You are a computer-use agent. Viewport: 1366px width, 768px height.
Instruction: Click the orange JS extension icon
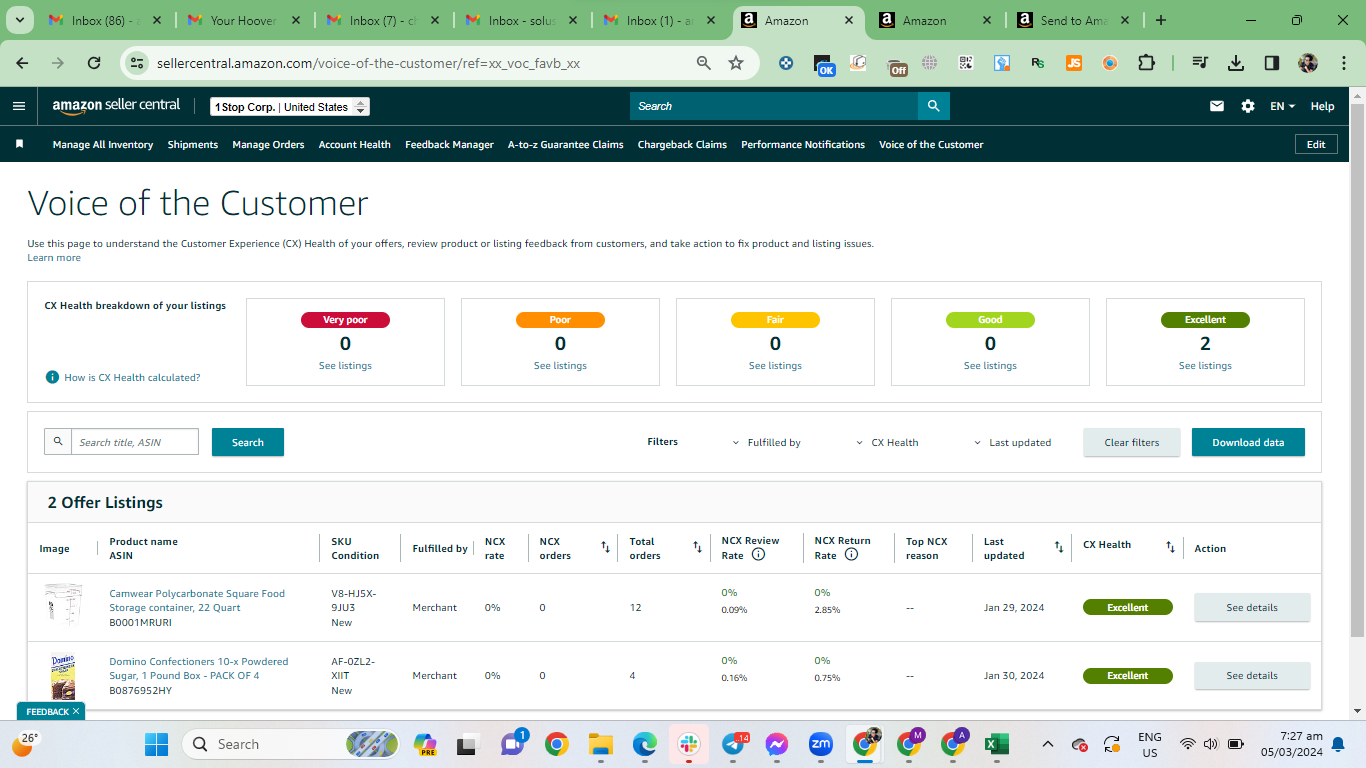[1074, 63]
